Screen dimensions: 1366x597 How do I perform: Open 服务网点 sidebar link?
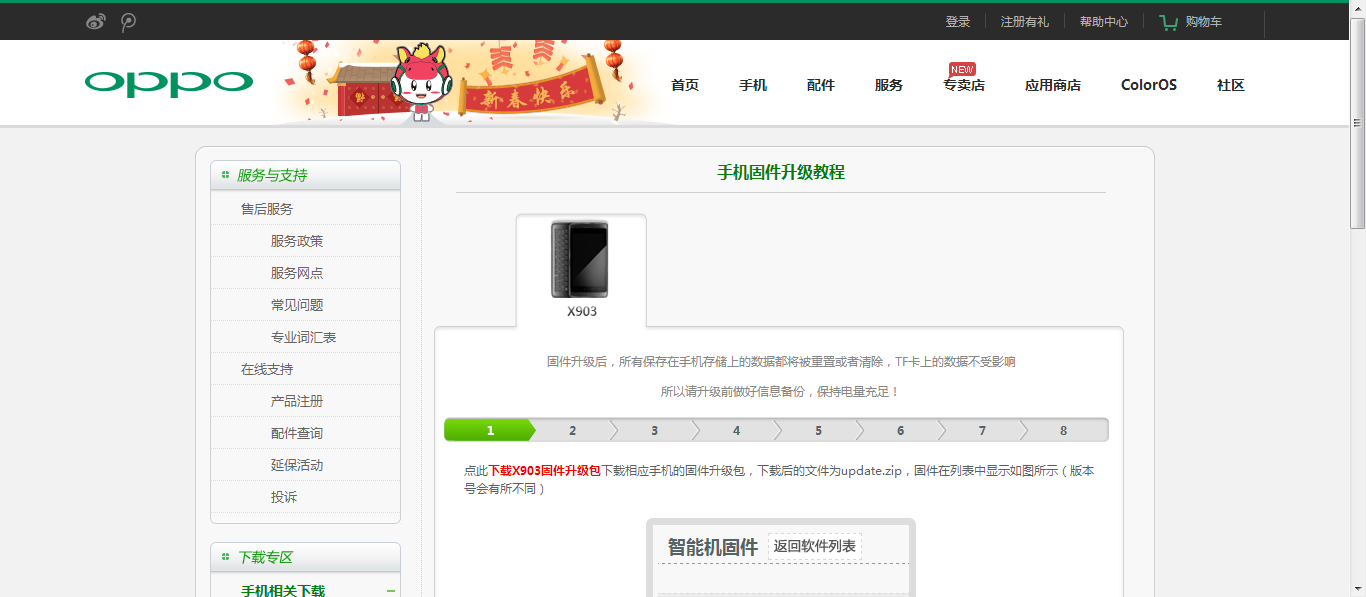(x=297, y=273)
